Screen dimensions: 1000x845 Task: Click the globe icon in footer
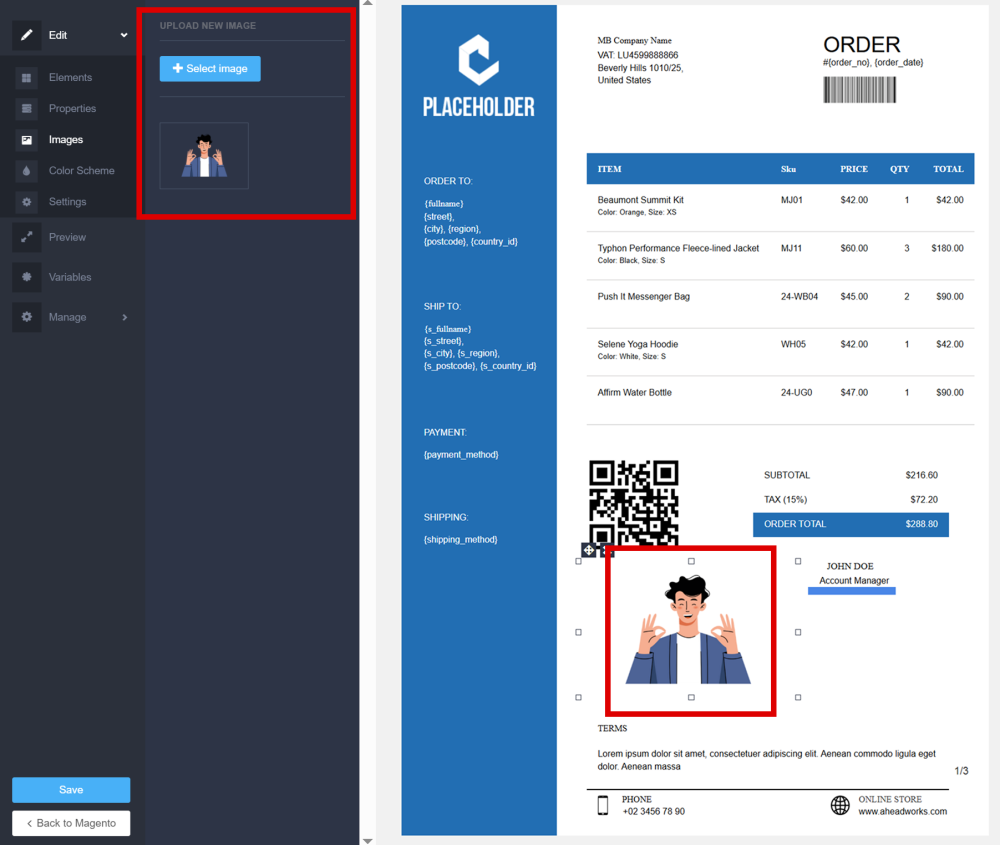click(840, 805)
